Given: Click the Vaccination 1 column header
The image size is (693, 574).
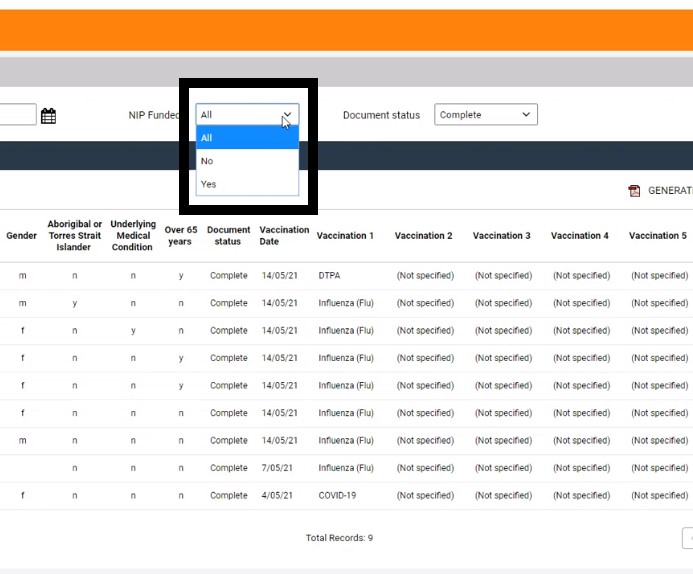Looking at the screenshot, I should coord(345,236).
